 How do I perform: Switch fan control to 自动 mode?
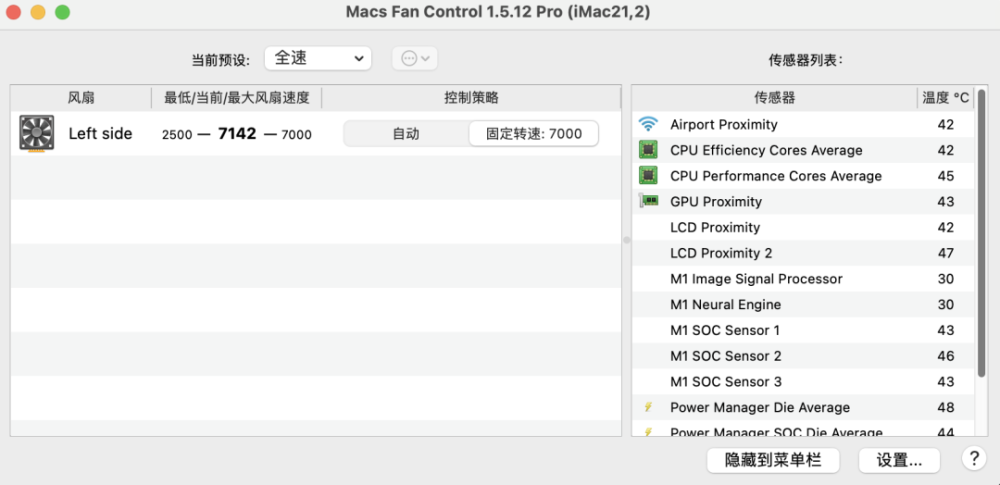click(x=406, y=134)
